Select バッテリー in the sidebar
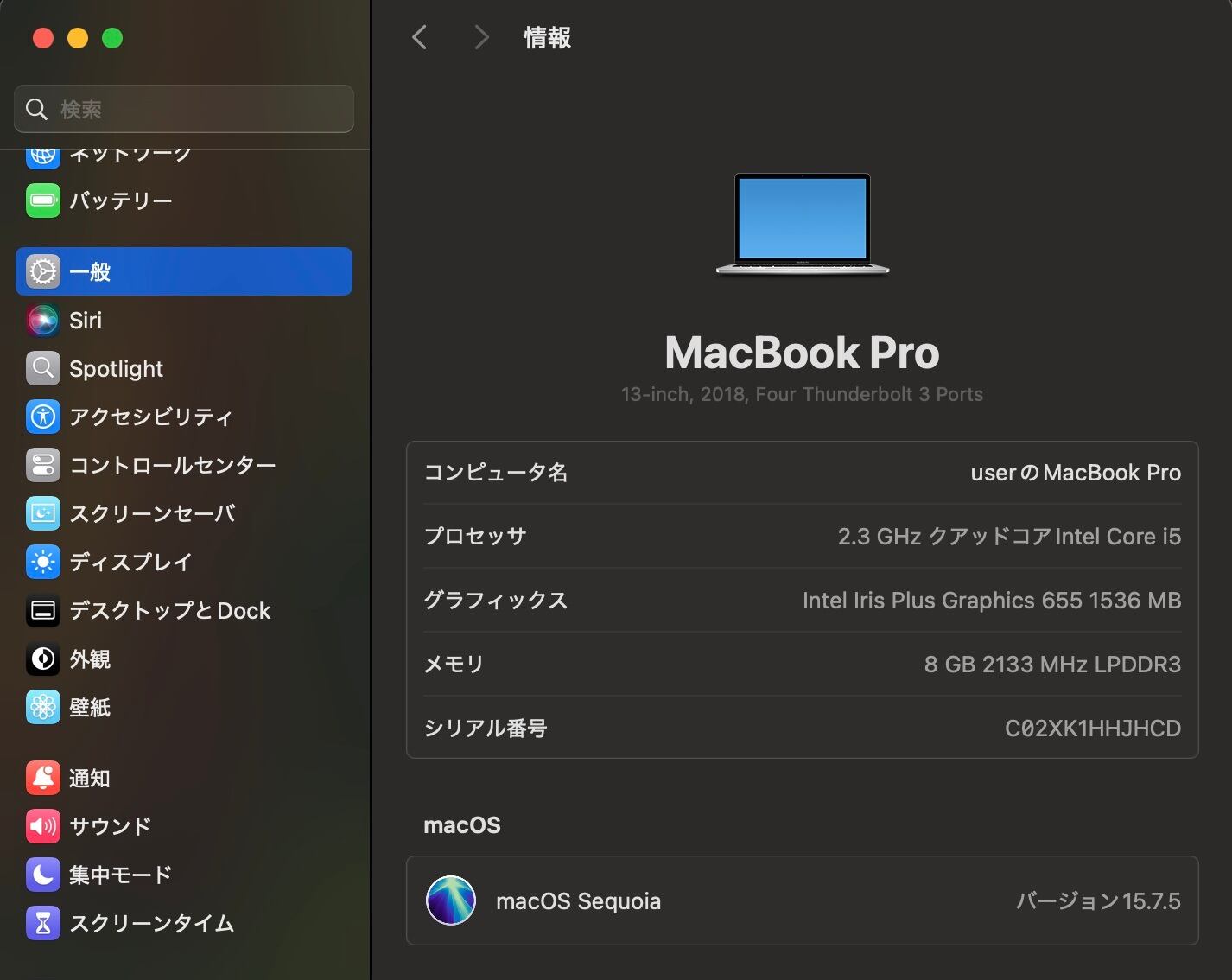 coord(184,201)
